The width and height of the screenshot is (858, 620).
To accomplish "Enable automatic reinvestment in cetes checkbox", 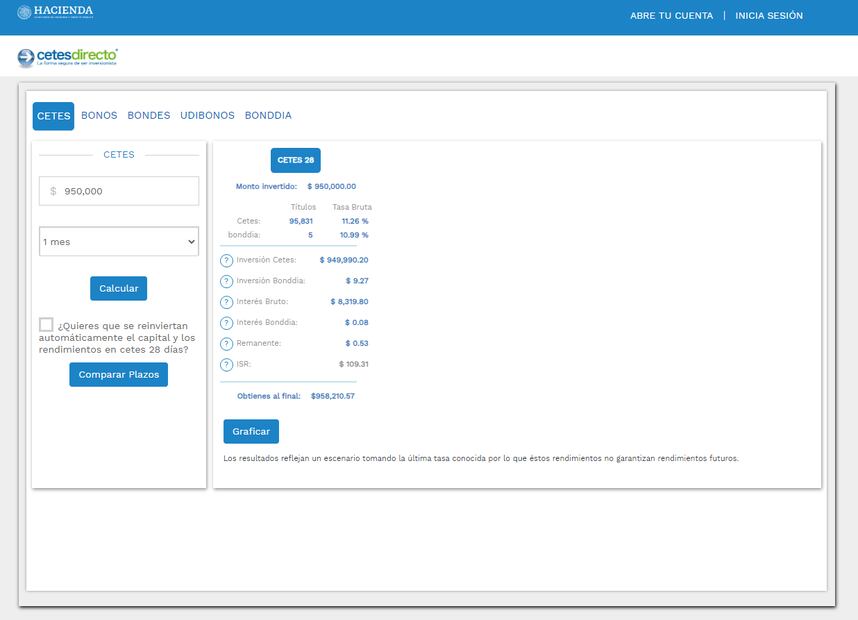I will pyautogui.click(x=46, y=325).
